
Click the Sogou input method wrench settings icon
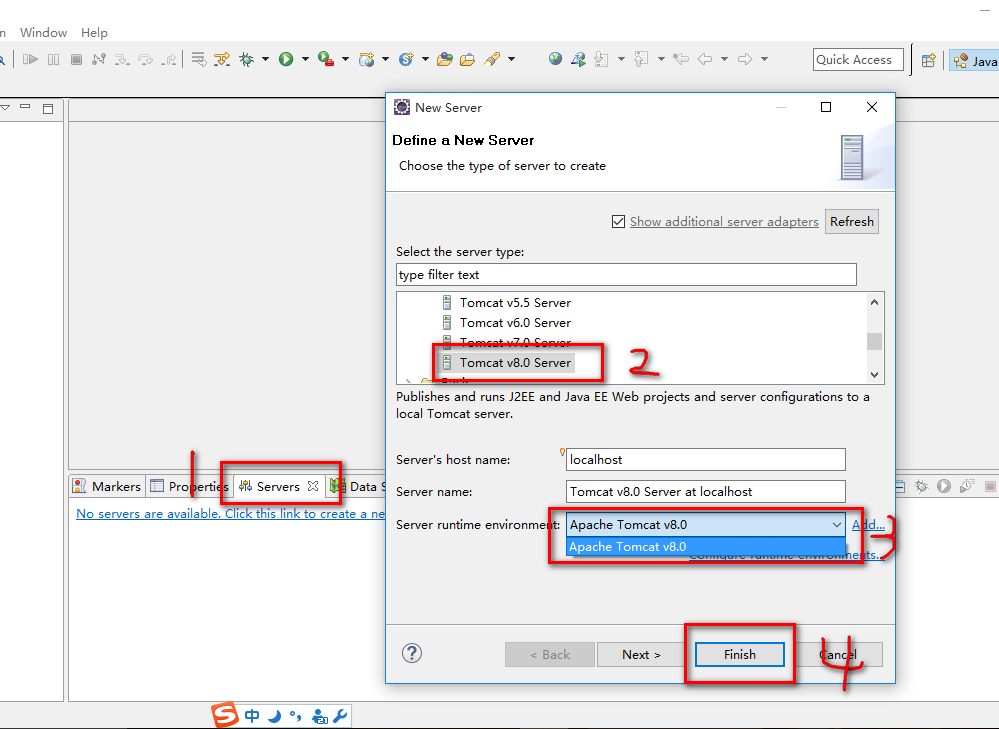pos(340,716)
